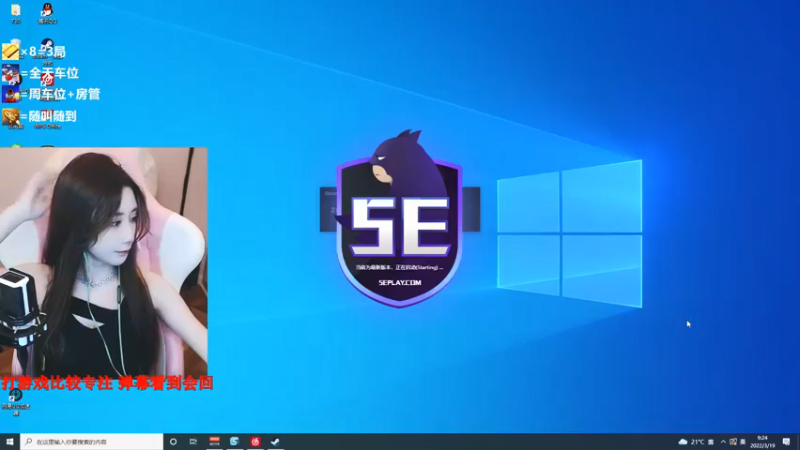This screenshot has width=800, height=450.
Task: Open Cortana circle icon on taskbar
Action: point(173,442)
